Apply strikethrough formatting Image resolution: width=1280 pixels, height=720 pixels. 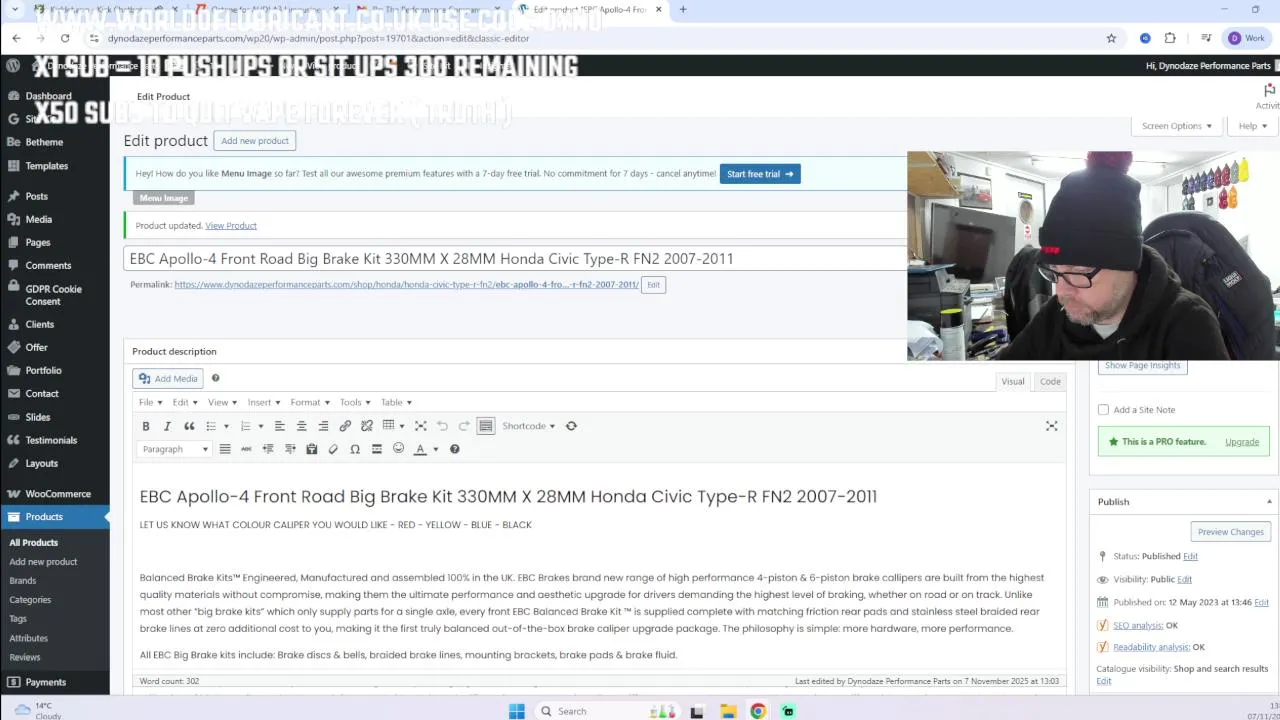246,449
